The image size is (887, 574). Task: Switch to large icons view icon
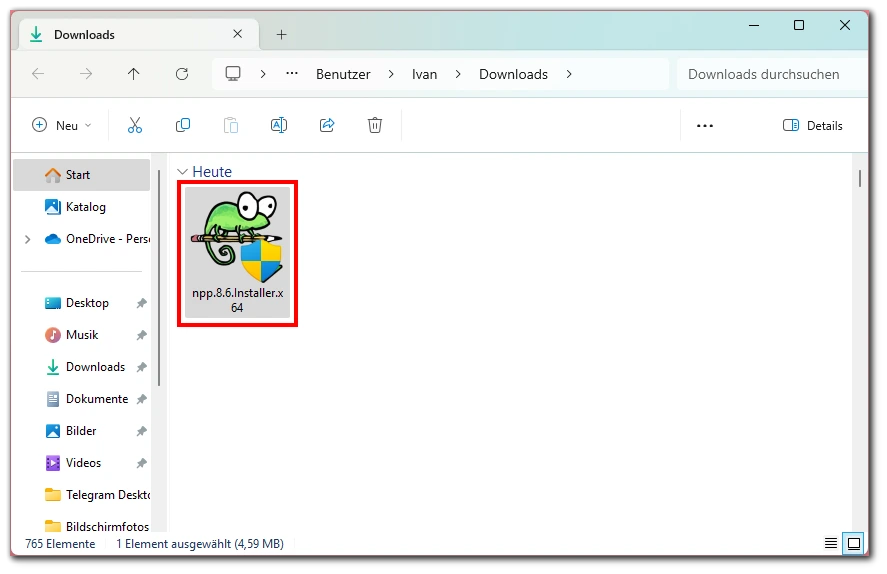pos(854,543)
